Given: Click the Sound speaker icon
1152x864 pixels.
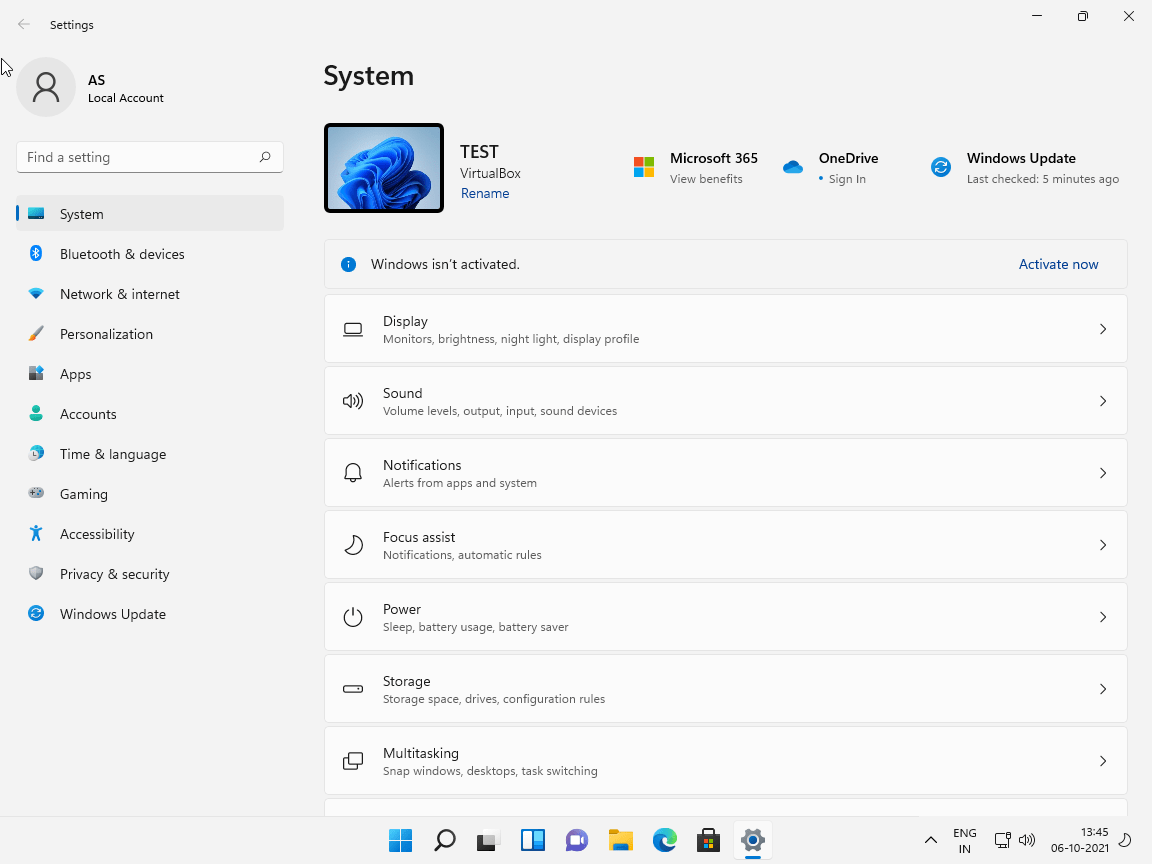Looking at the screenshot, I should 353,401.
